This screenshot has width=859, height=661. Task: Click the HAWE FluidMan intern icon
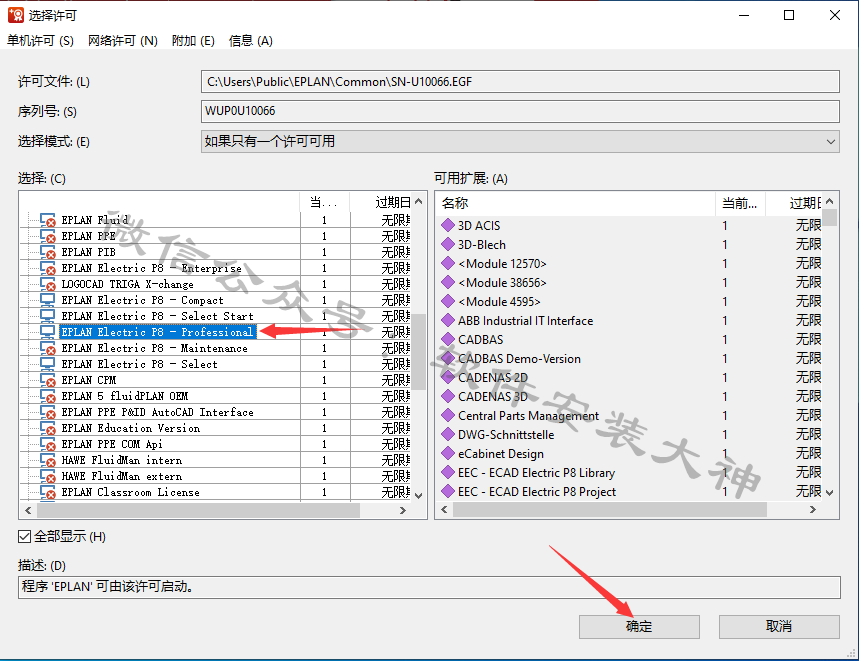pos(48,460)
